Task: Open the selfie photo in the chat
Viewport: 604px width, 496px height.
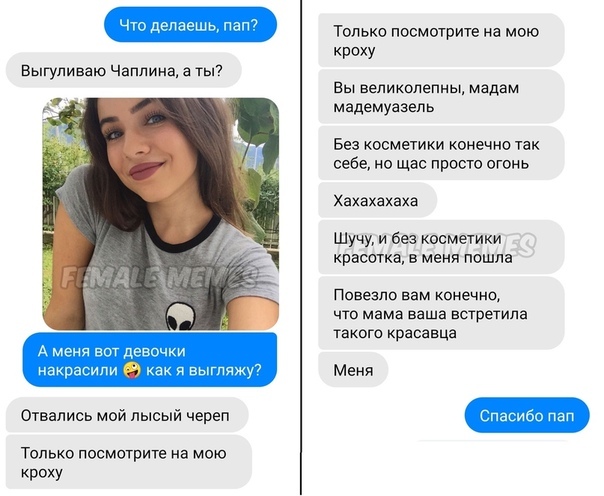Action: [161, 214]
